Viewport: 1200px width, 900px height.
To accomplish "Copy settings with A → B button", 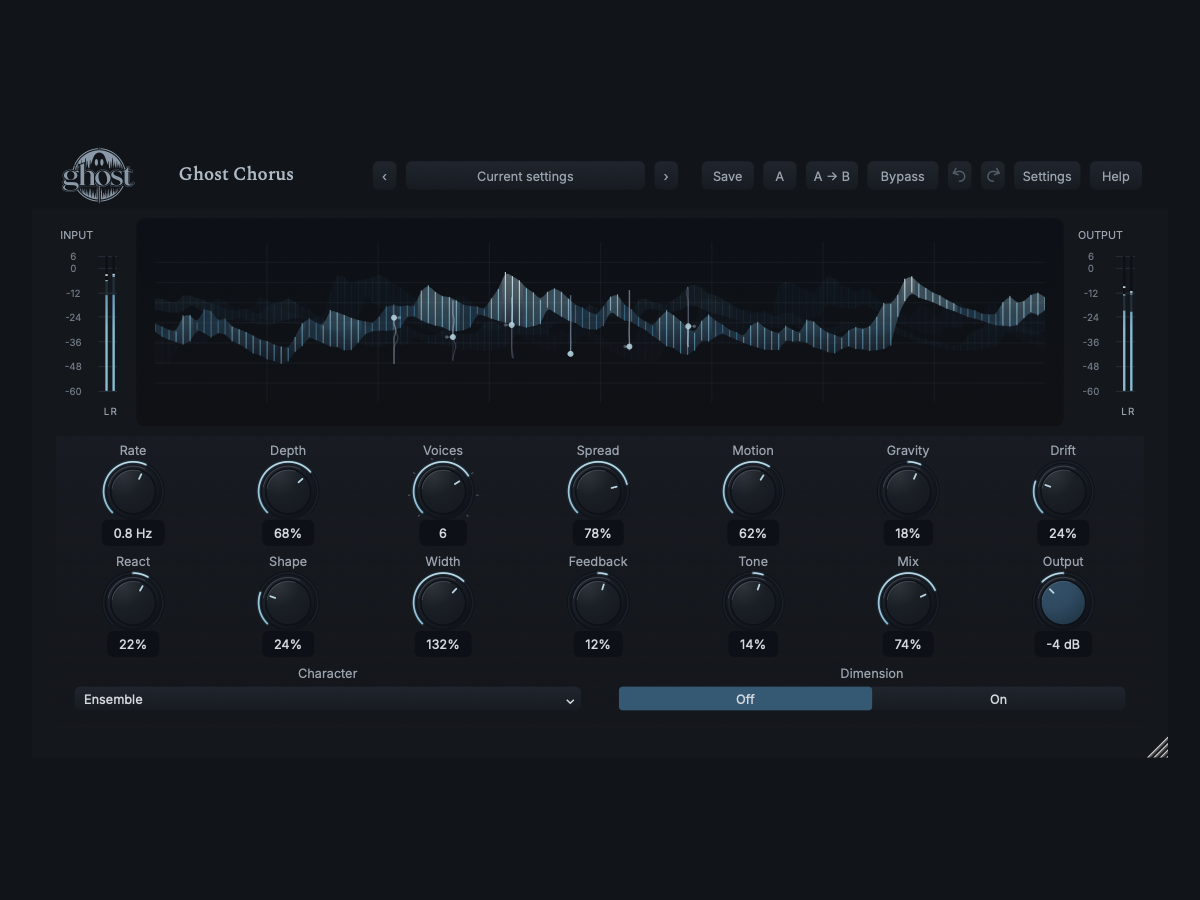I will (832, 176).
